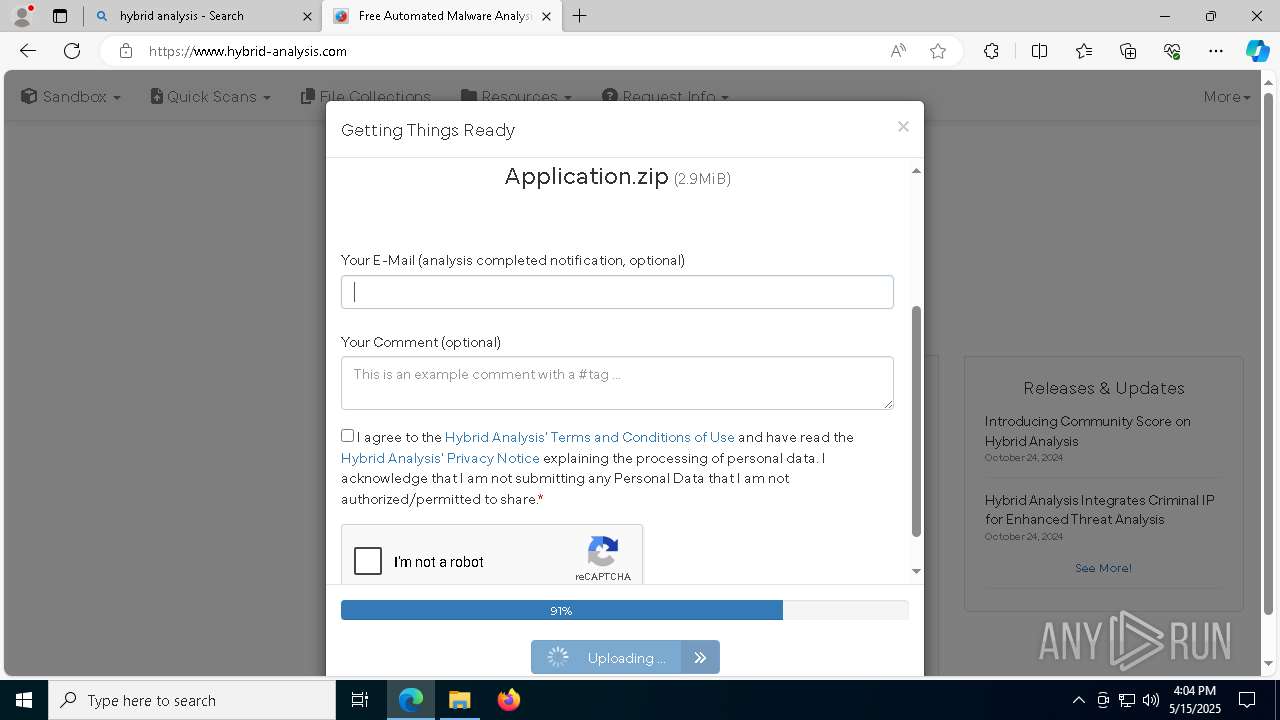
Task: View site info via lock icon
Action: [125, 51]
